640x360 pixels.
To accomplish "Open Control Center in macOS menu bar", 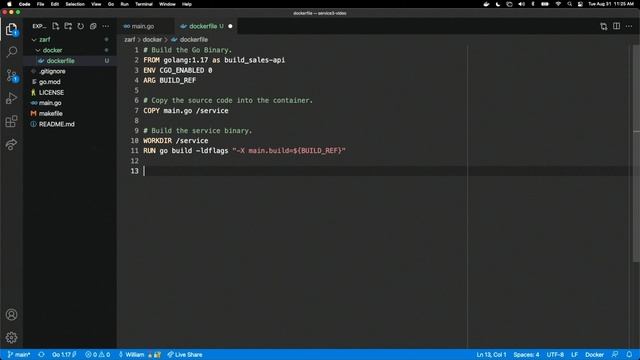I will [580, 4].
